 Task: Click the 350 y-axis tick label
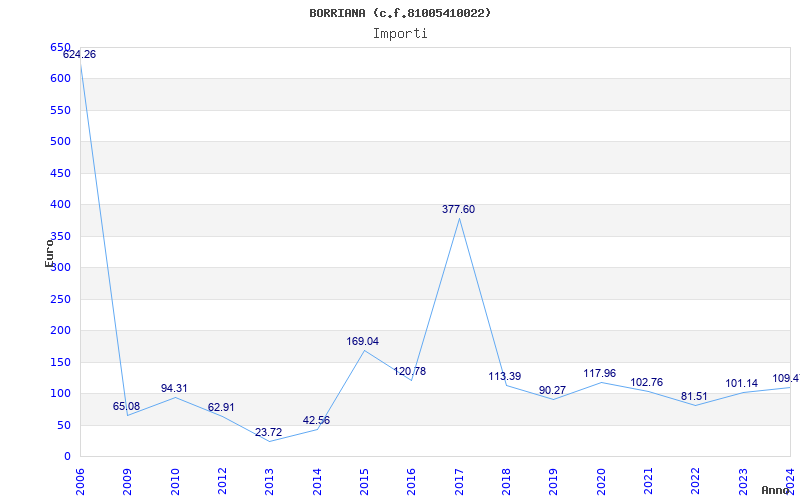click(x=60, y=236)
